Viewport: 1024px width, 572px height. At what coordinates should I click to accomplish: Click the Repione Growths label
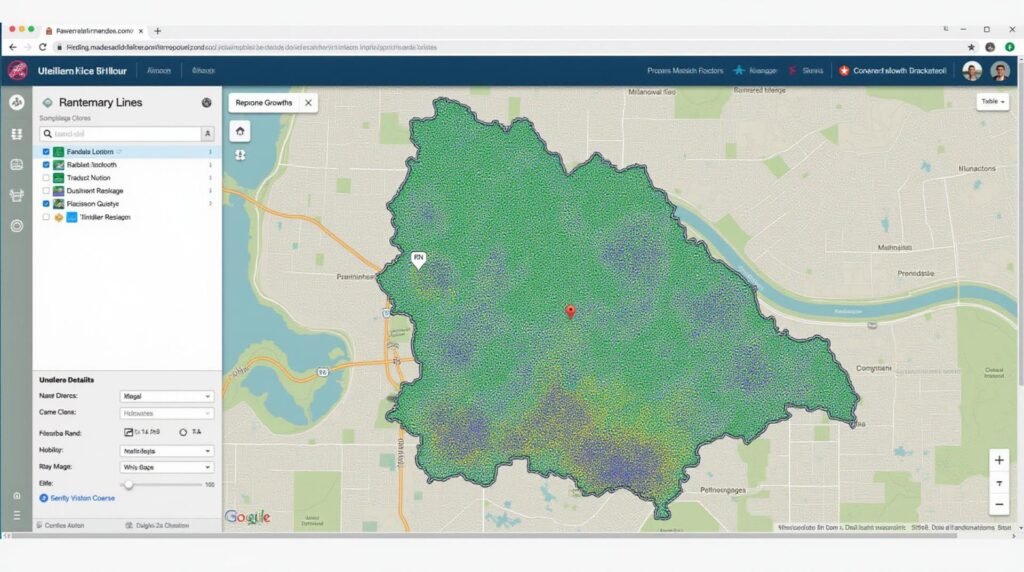[264, 103]
